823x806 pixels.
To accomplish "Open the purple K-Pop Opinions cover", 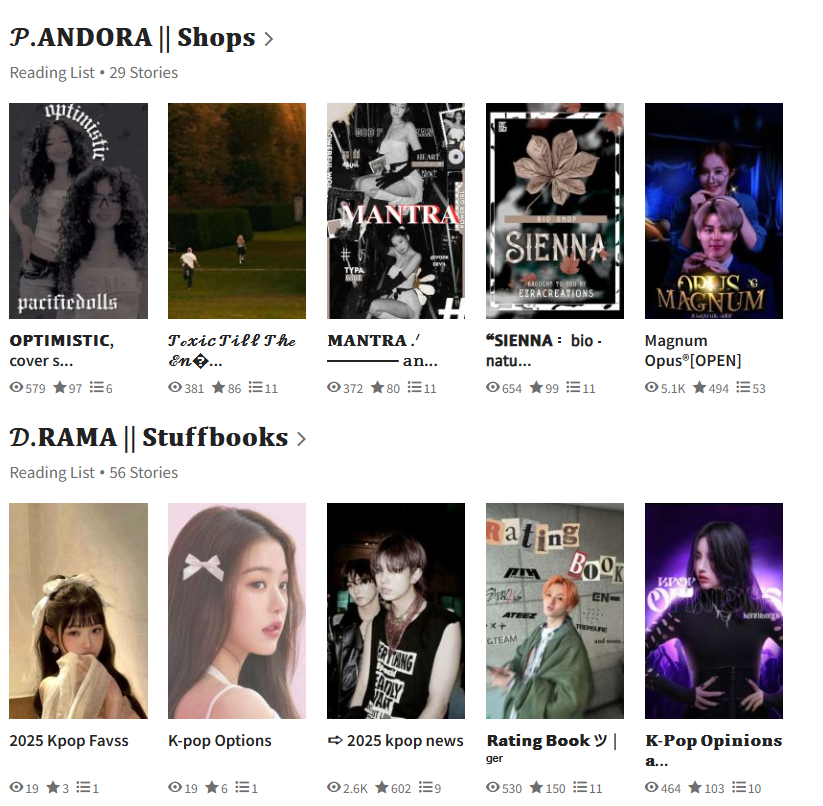I will click(x=714, y=611).
